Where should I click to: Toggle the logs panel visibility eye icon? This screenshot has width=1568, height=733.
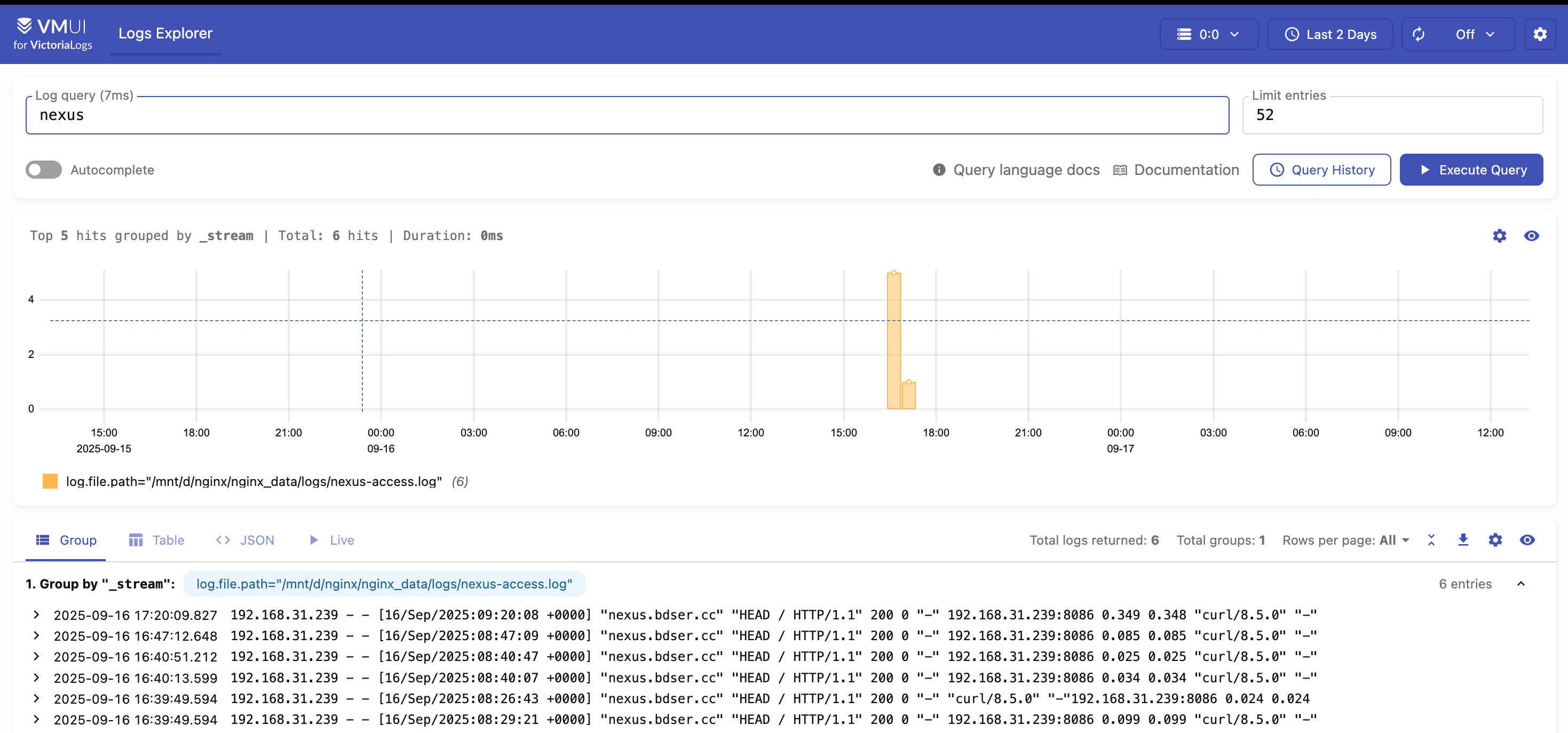point(1526,539)
